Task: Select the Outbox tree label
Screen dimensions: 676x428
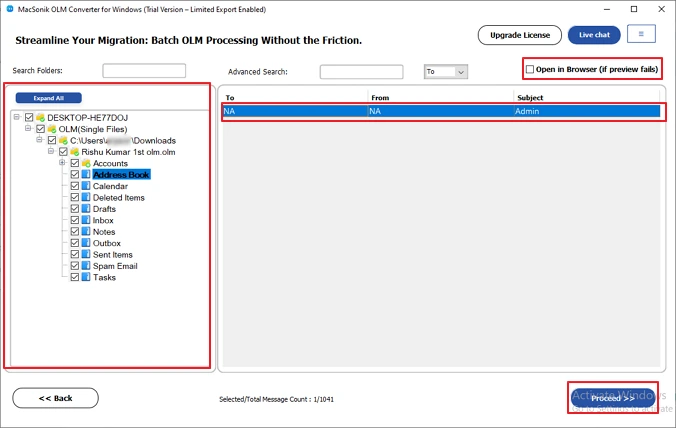Action: [106, 243]
